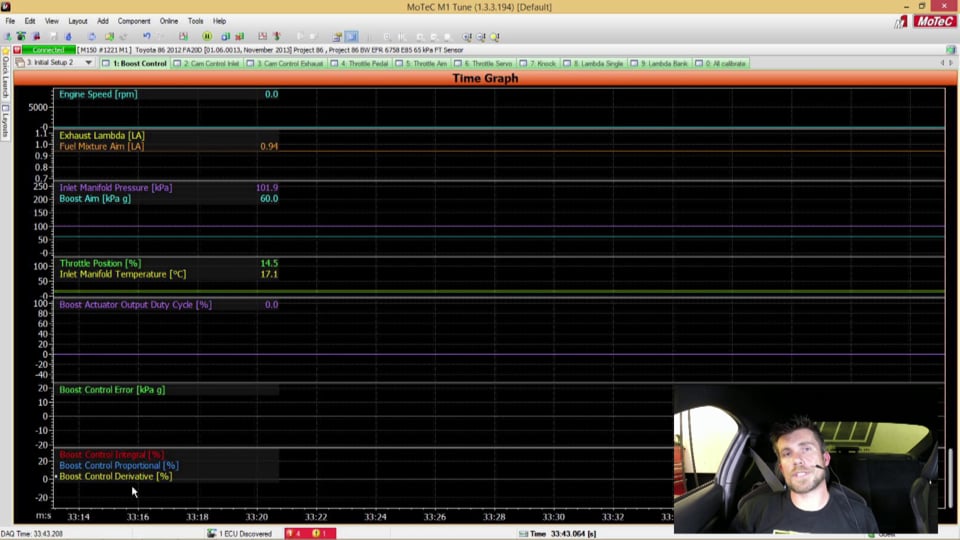Select the 1: Boost Control worksheet tab
Image resolution: width=960 pixels, height=540 pixels.
135,63
